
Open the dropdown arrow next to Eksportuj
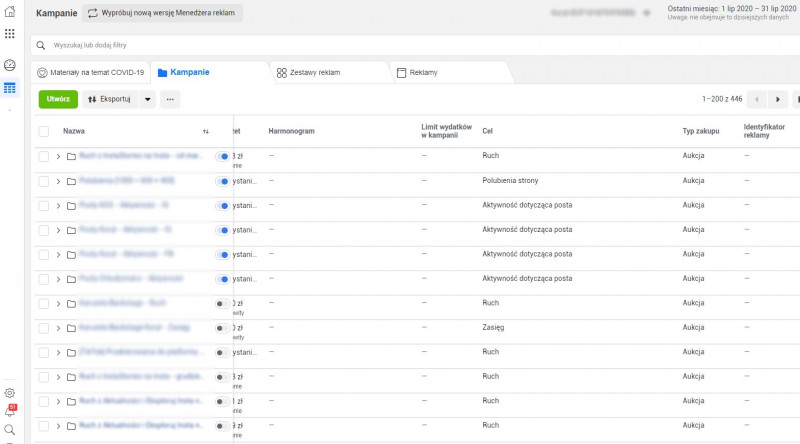tap(147, 99)
